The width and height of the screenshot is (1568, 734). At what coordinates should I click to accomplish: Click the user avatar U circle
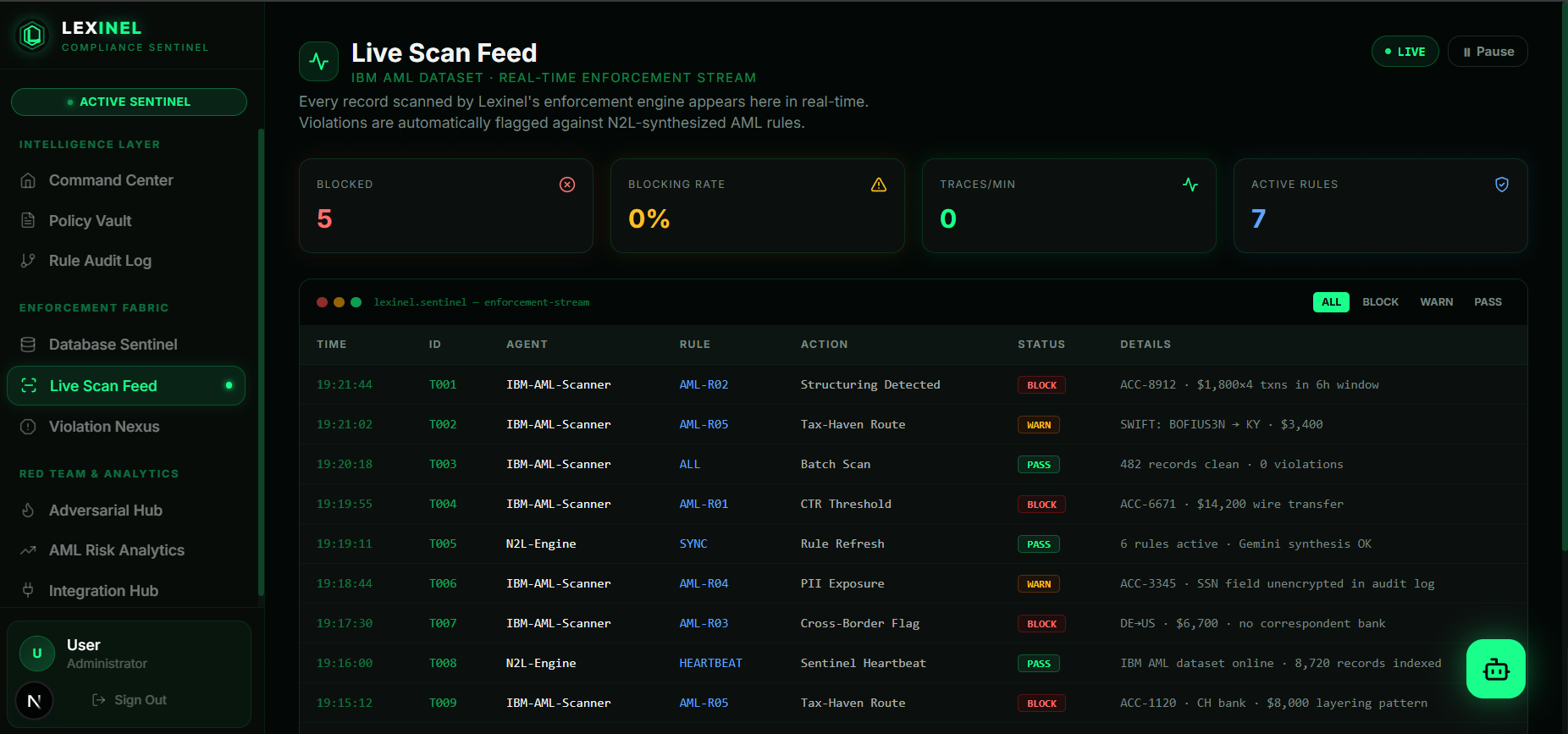(37, 654)
